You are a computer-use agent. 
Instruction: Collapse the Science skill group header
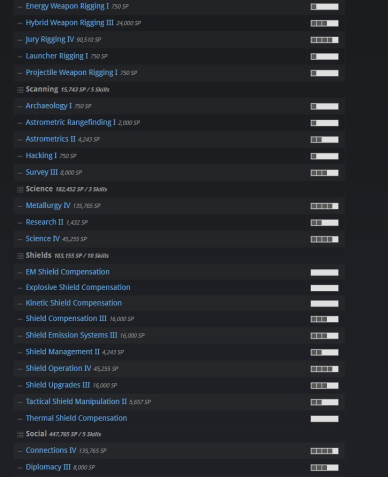(179, 189)
